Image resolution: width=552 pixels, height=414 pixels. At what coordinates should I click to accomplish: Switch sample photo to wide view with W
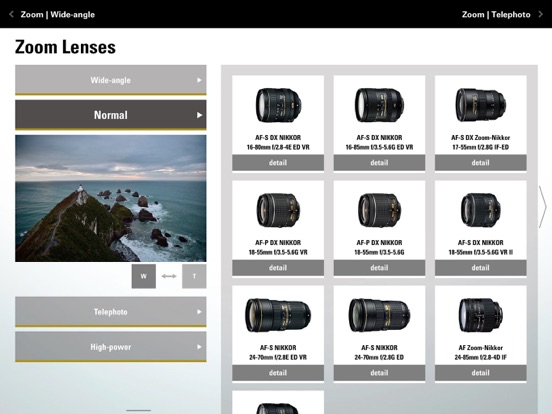tap(144, 276)
